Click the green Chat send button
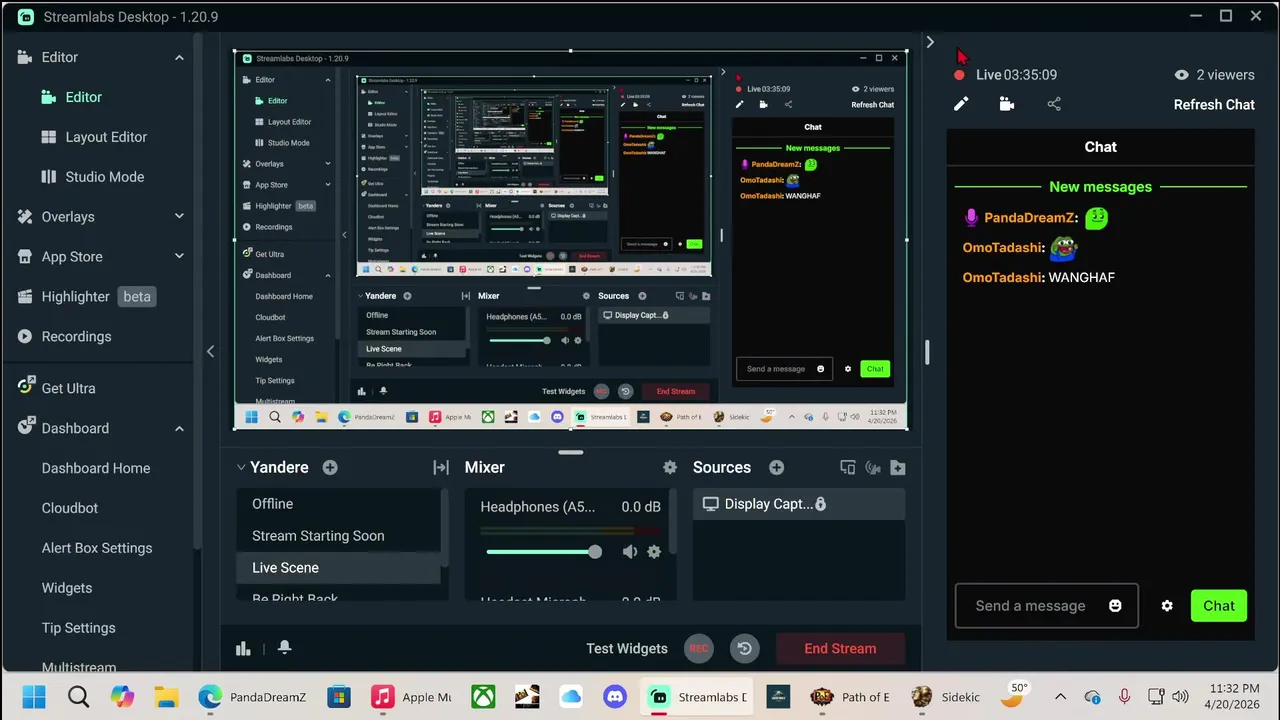This screenshot has height=720, width=1280. pyautogui.click(x=1219, y=606)
